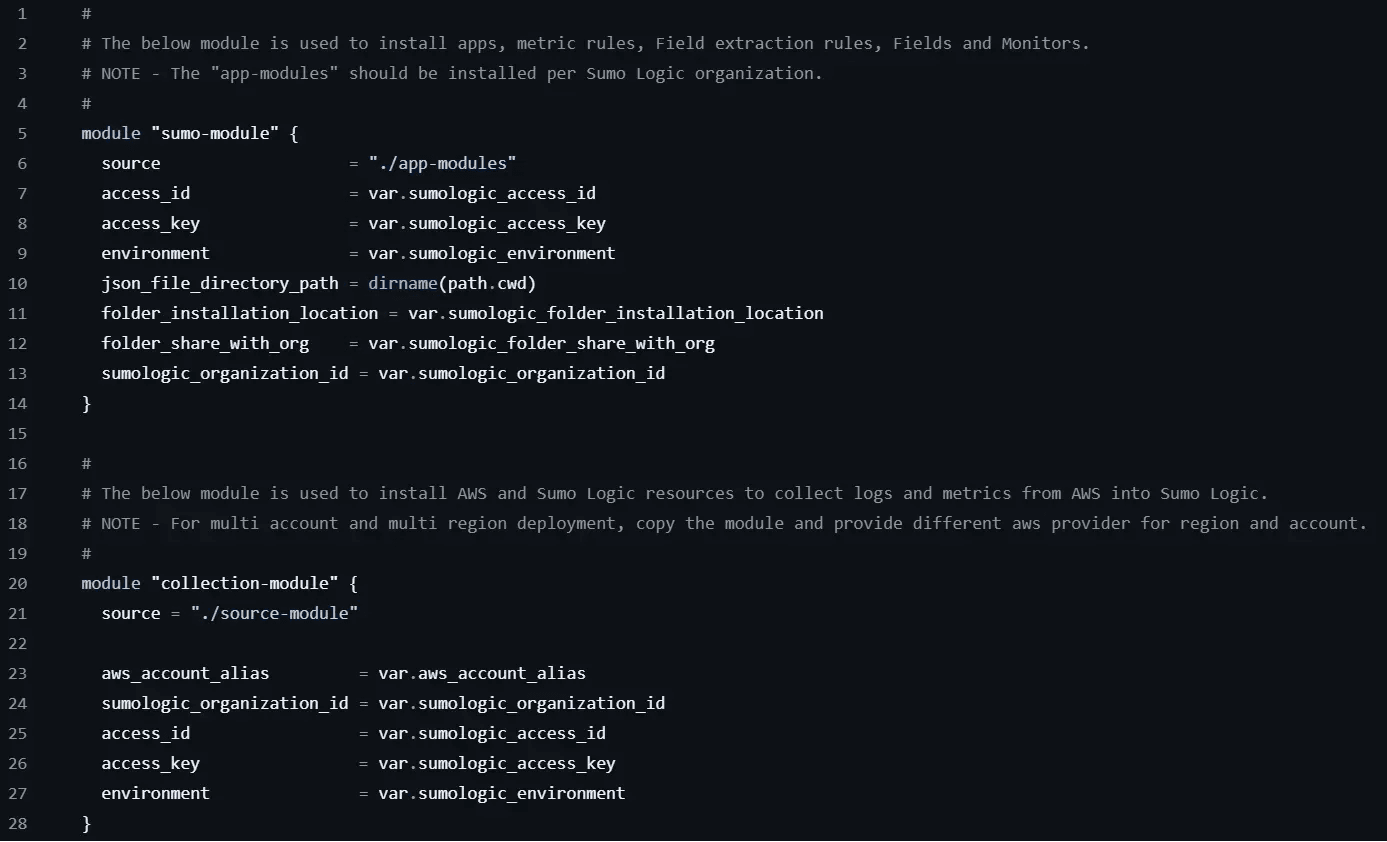Click line number 5 in the gutter
The width and height of the screenshot is (1387, 842).
[x=22, y=133]
